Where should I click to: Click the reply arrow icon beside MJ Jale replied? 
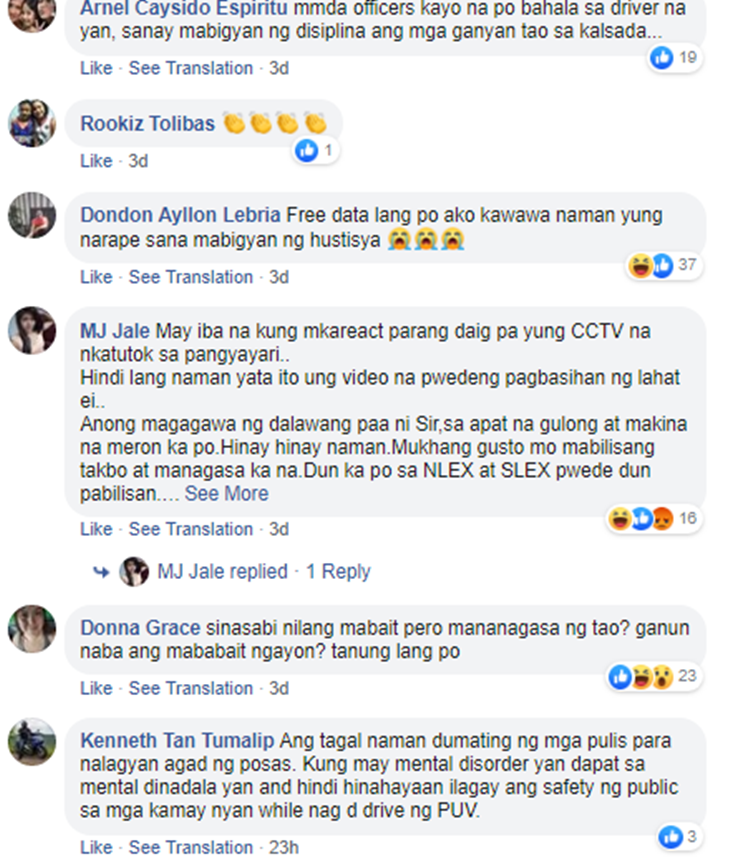point(101,572)
